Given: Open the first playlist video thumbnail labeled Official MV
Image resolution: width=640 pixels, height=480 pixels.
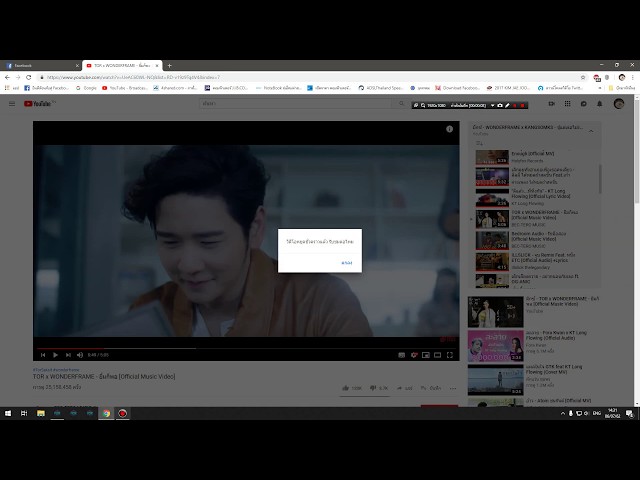Looking at the screenshot, I should 492,157.
